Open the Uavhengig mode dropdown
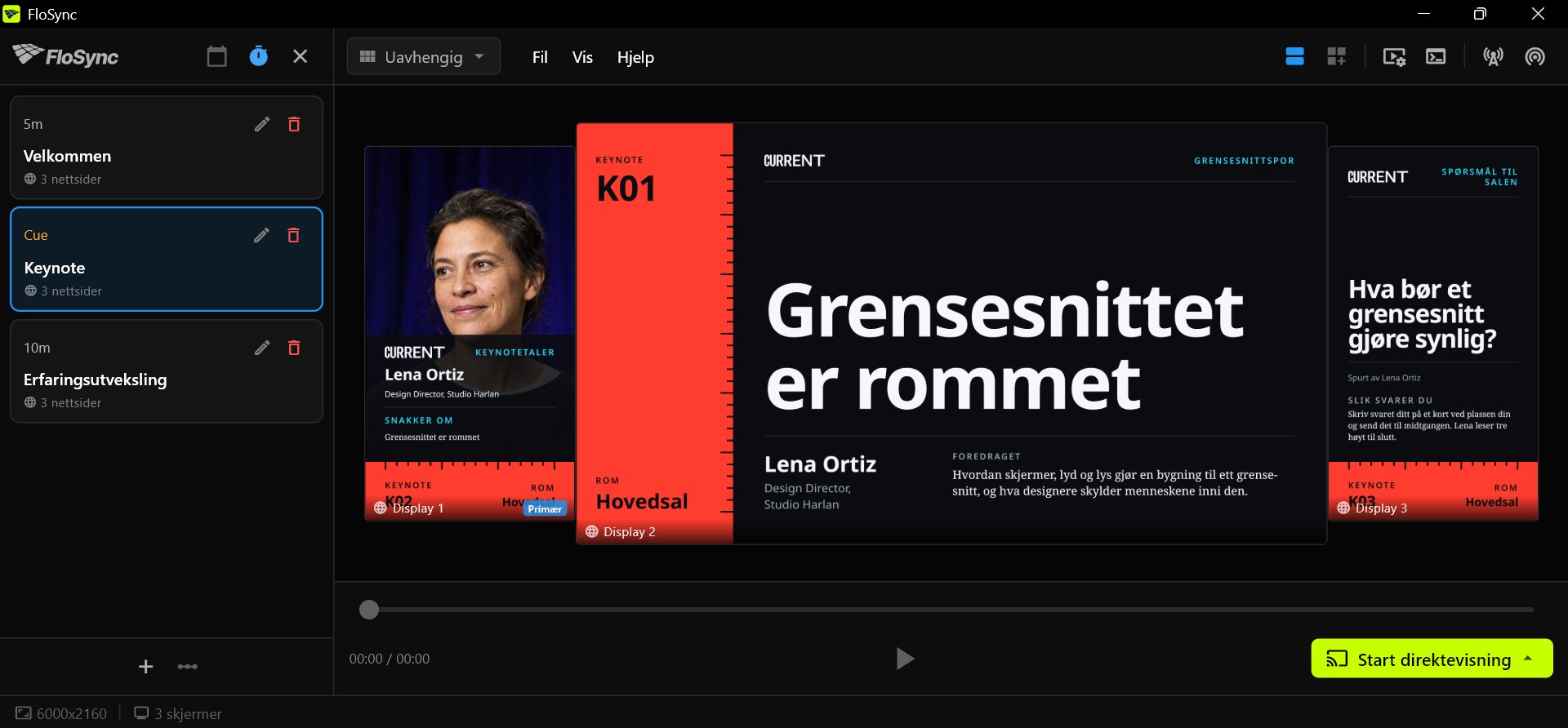 423,56
